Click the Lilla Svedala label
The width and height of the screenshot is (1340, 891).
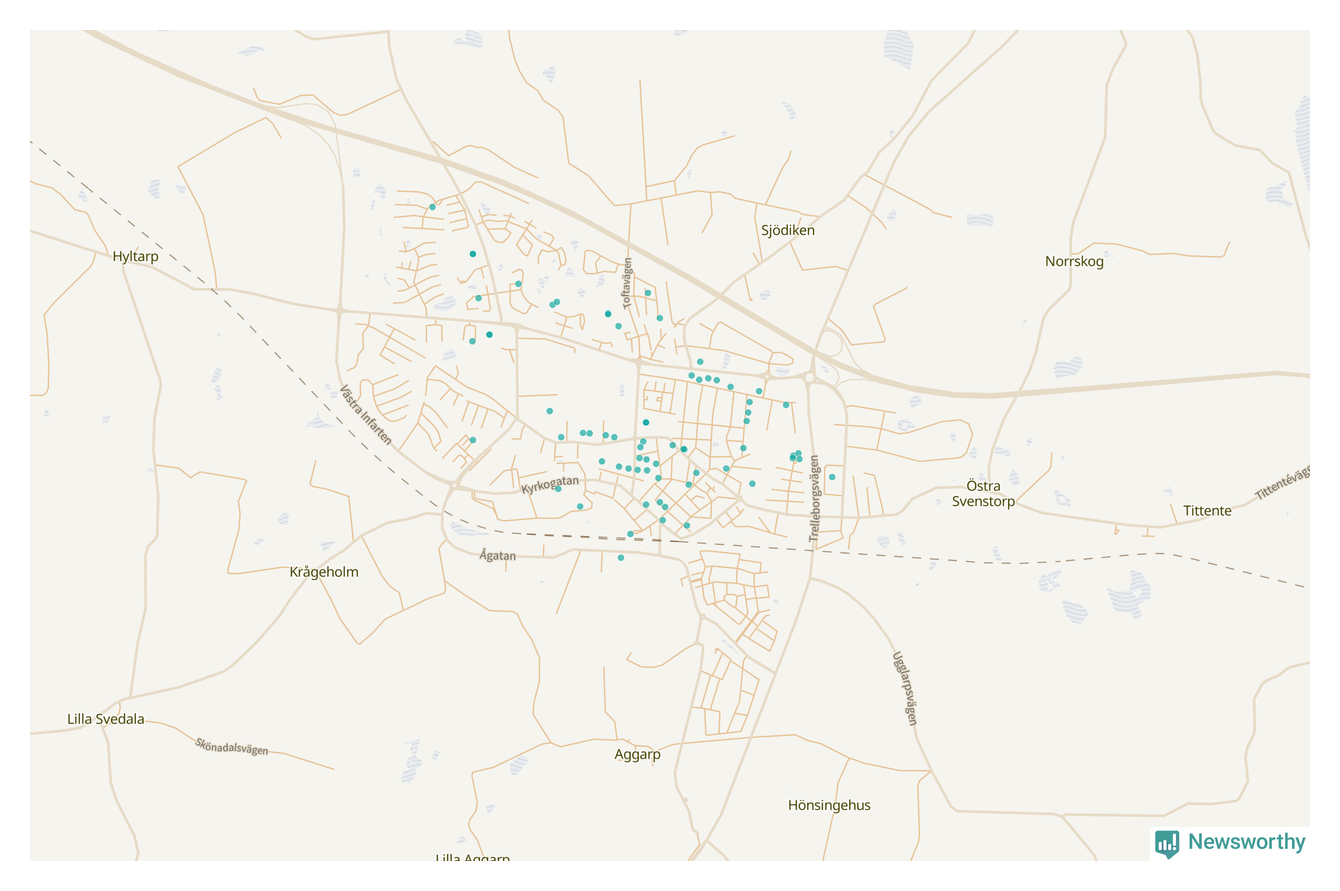click(106, 719)
